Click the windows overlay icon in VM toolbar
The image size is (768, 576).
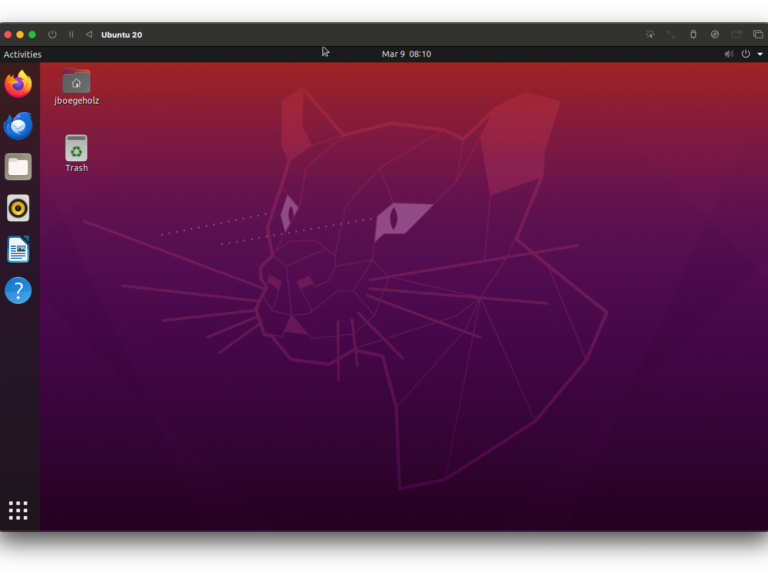[x=758, y=34]
